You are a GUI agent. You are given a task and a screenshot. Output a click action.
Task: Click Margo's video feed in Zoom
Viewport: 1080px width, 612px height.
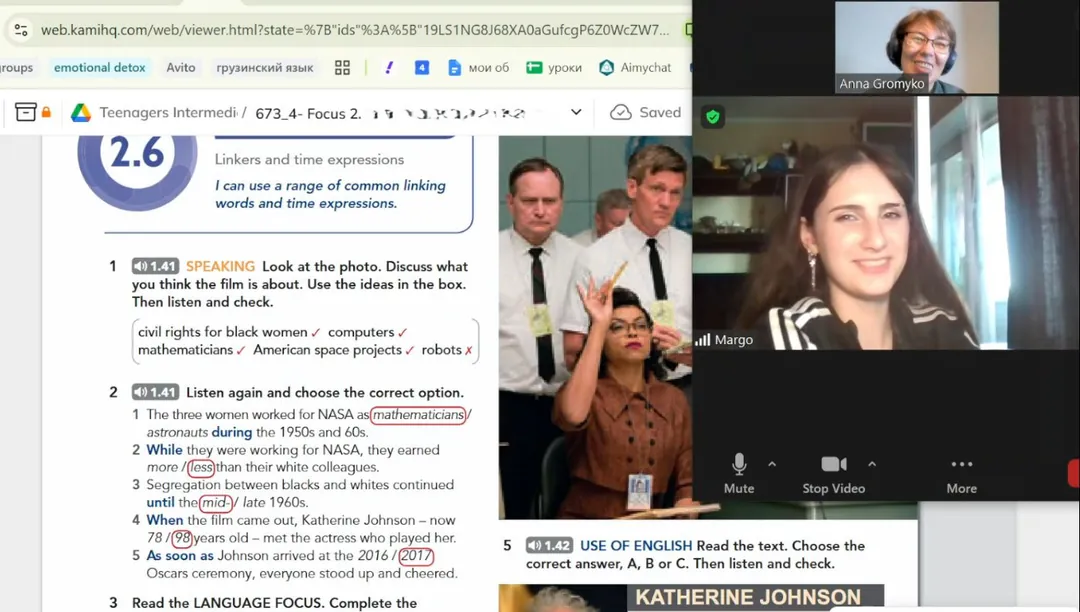coord(886,223)
